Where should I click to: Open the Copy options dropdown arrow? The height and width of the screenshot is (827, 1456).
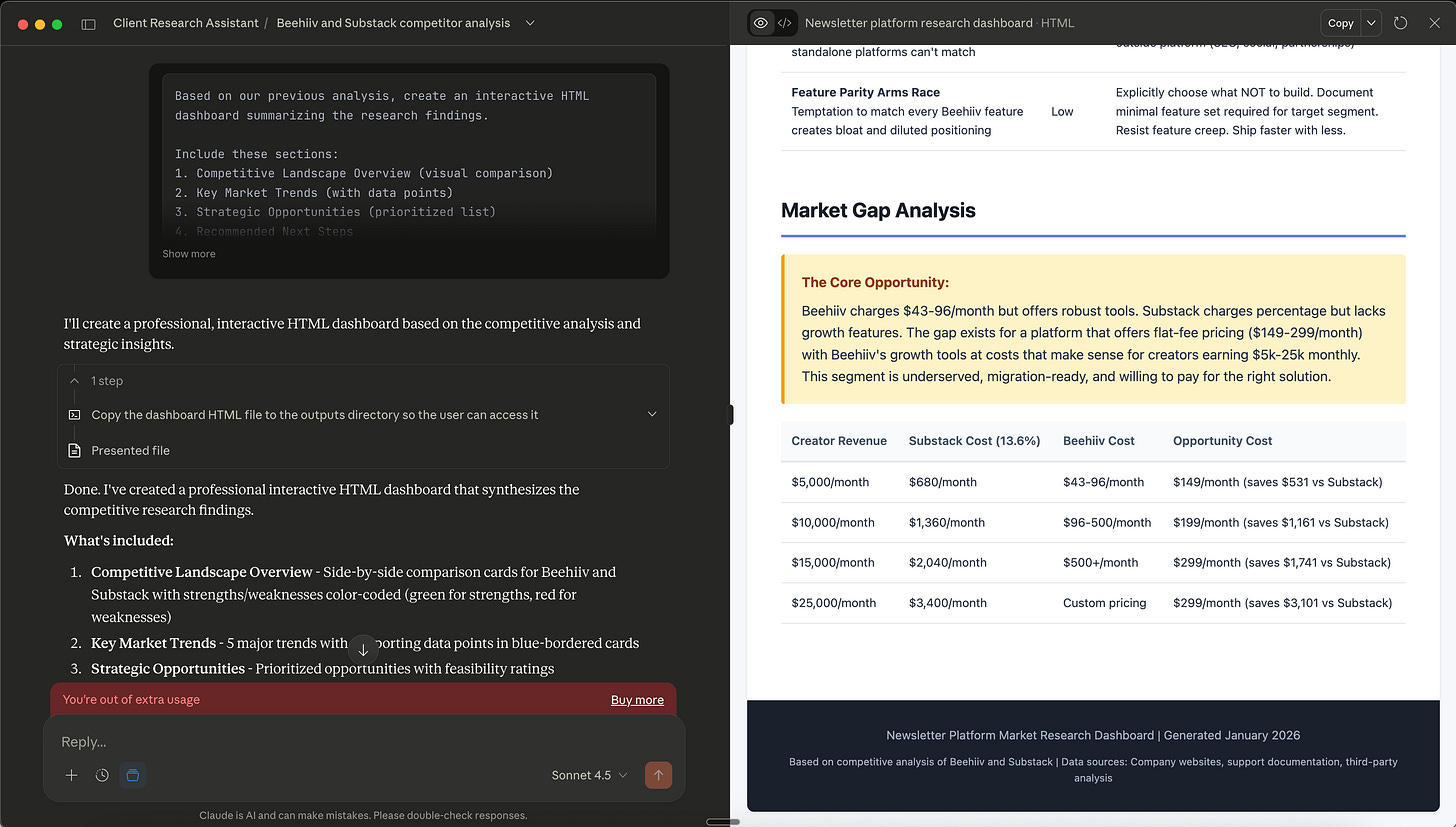point(1371,23)
